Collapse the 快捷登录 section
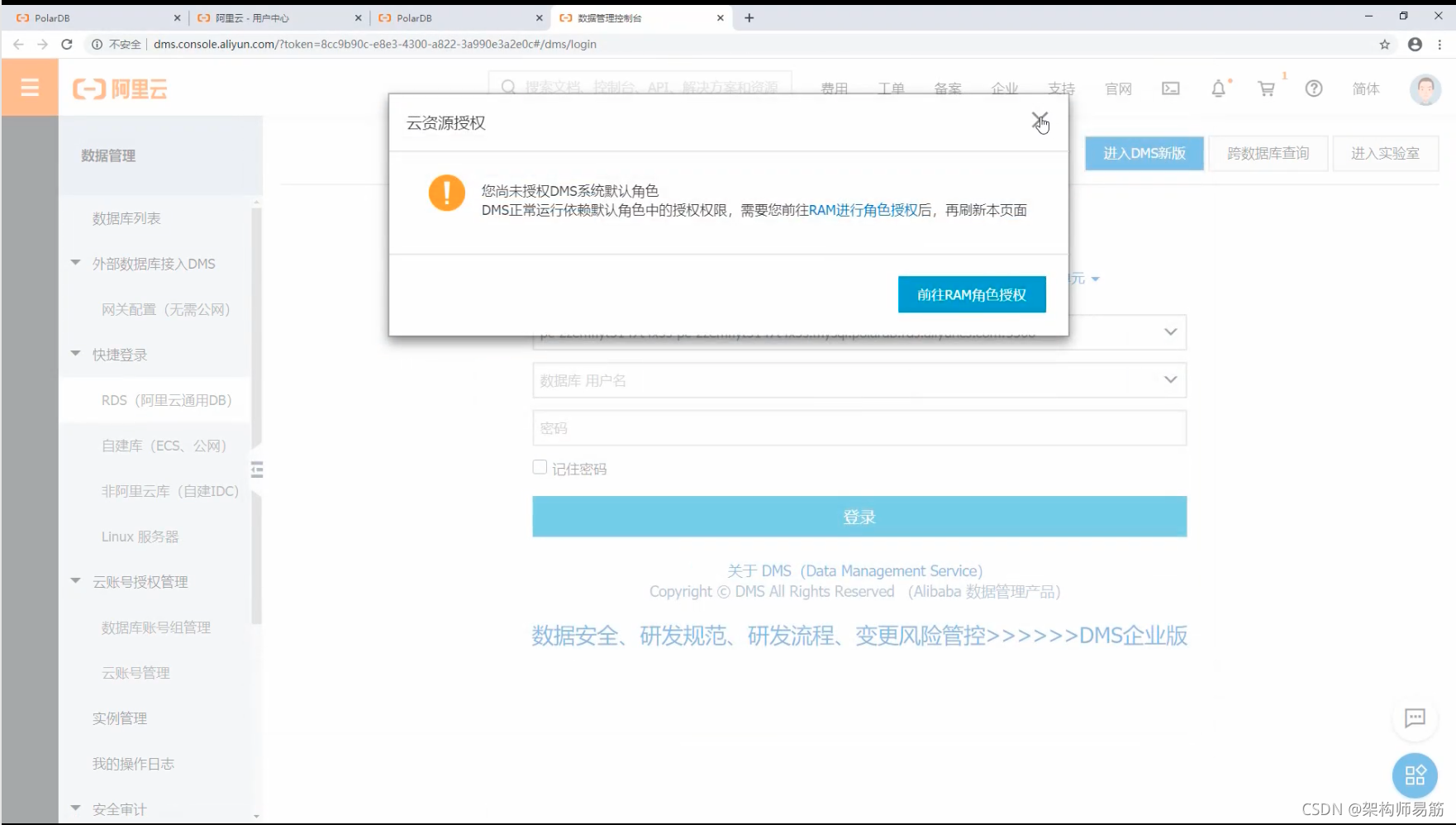 pos(75,354)
